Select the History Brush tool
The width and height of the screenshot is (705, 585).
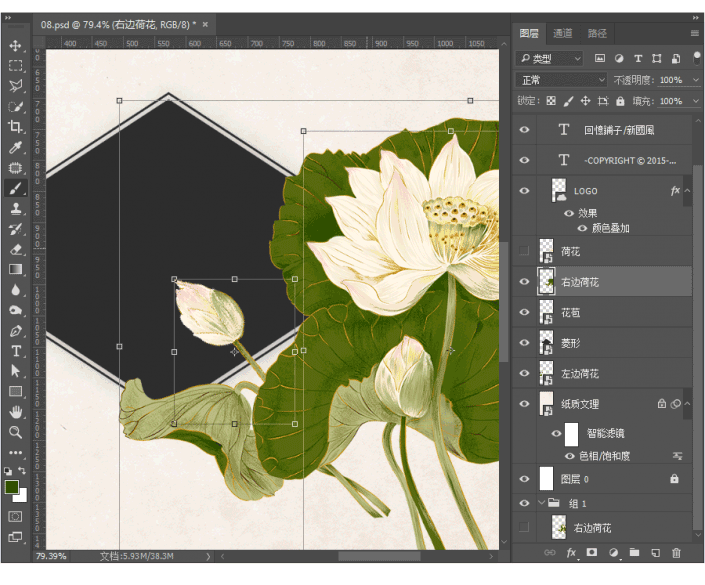(15, 229)
